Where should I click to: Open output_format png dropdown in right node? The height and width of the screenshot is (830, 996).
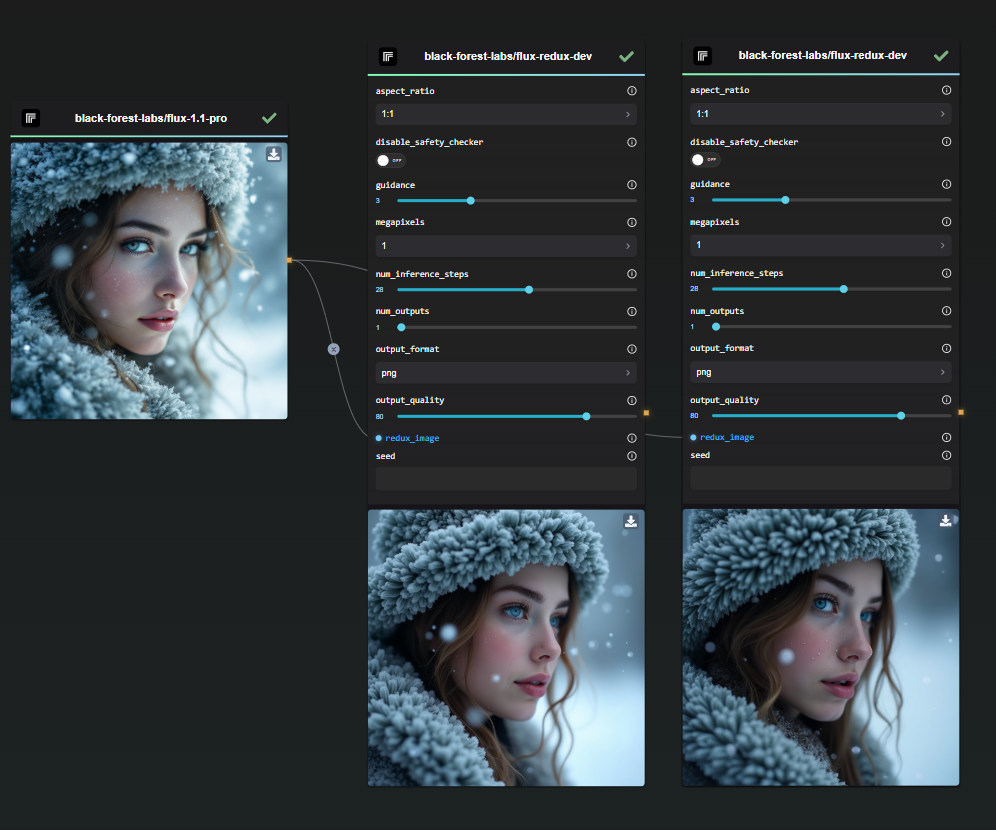[821, 372]
